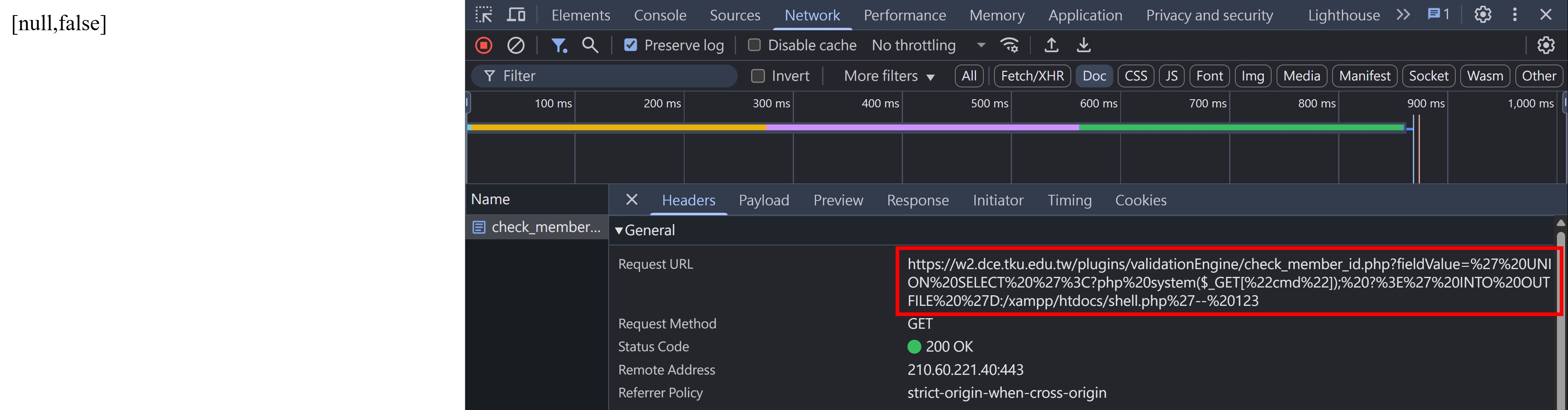Check the Invert filter checkbox
This screenshot has height=410, width=1568.
point(758,76)
